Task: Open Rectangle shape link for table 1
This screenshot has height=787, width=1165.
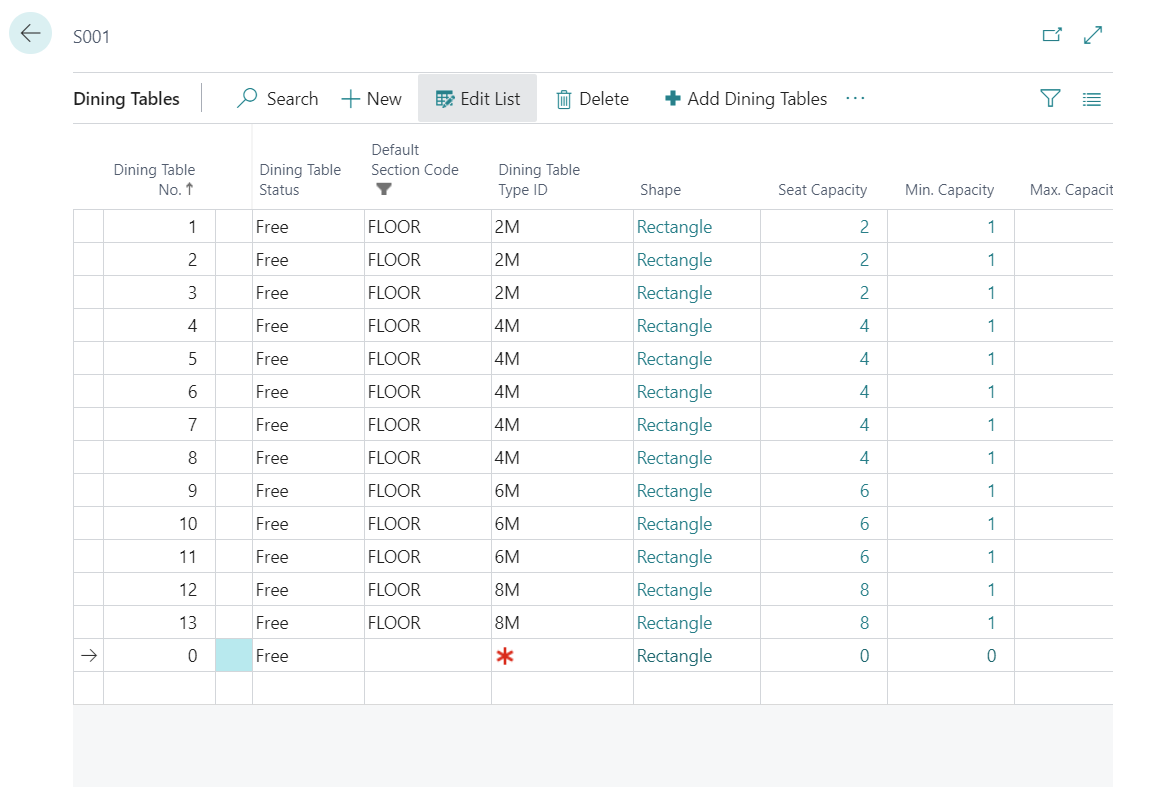Action: click(674, 227)
